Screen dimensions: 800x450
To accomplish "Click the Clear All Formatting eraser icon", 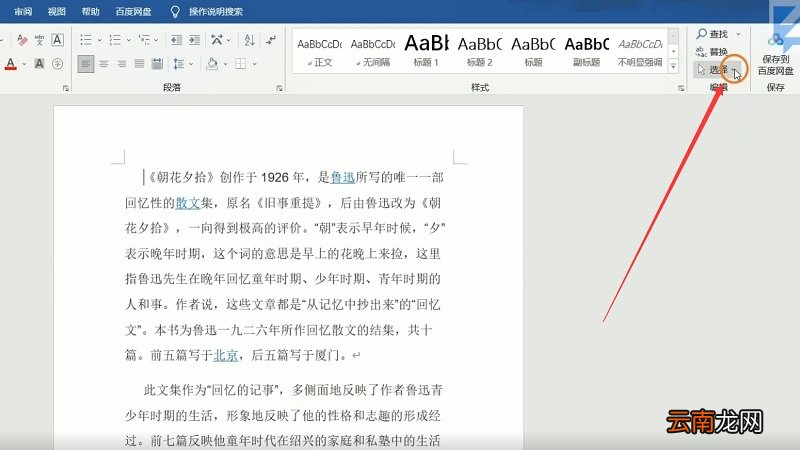I will coord(22,40).
